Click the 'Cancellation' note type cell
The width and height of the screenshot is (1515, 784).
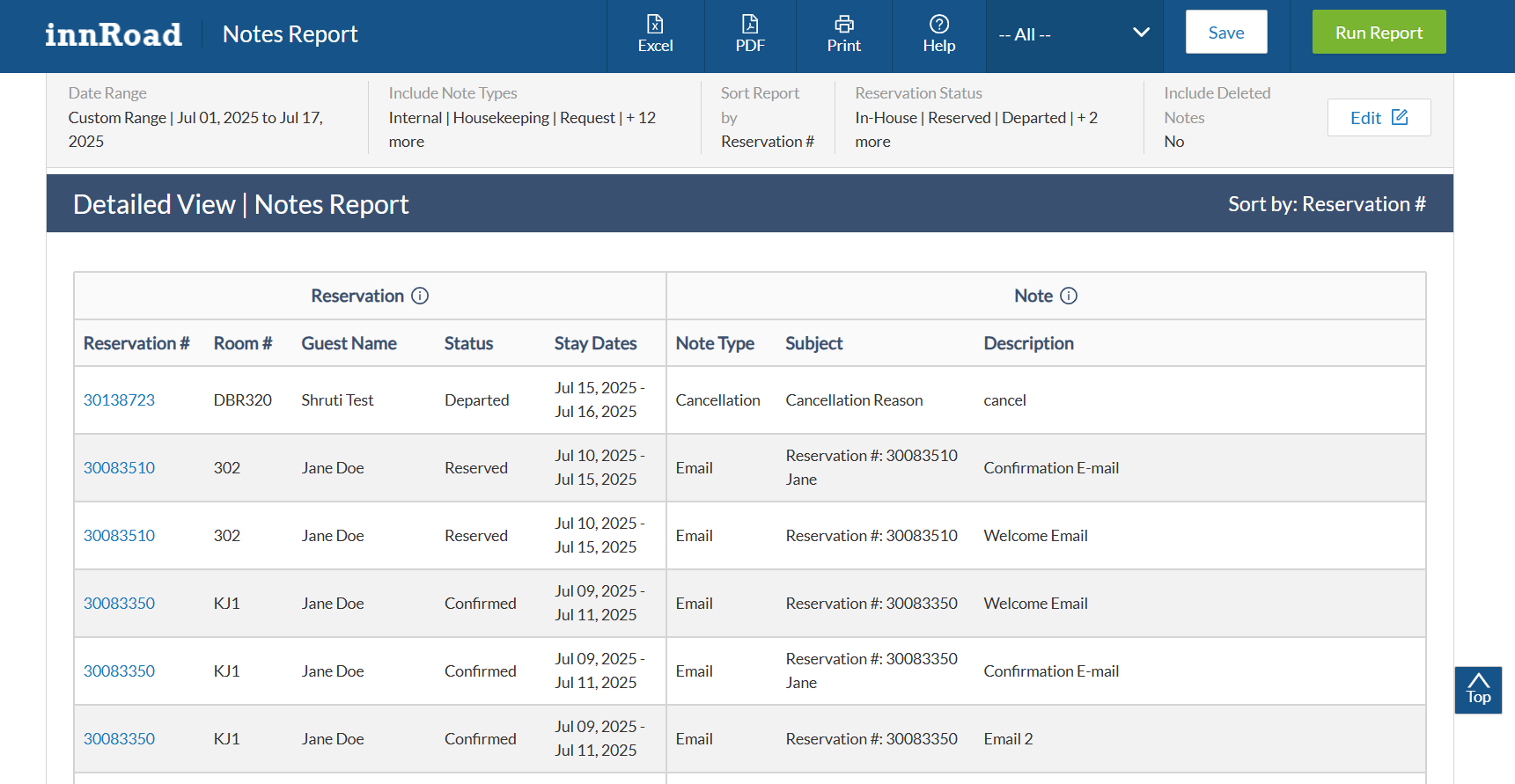tap(718, 400)
